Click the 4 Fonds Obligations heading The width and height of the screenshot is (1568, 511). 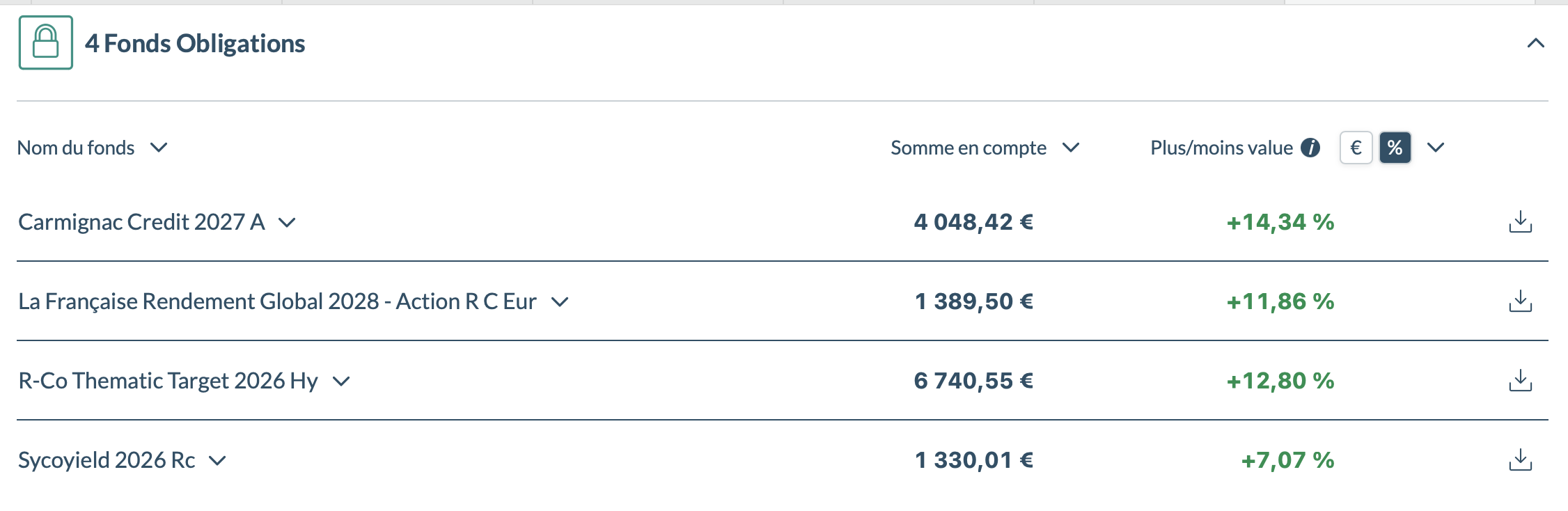pos(195,43)
